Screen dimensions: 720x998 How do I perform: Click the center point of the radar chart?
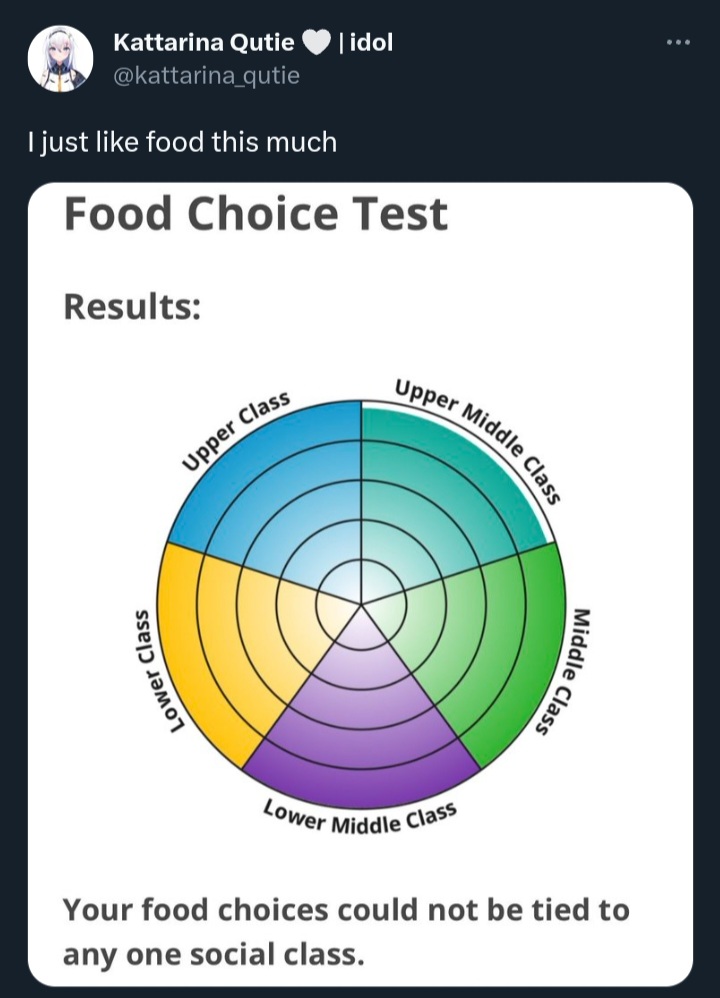point(362,603)
